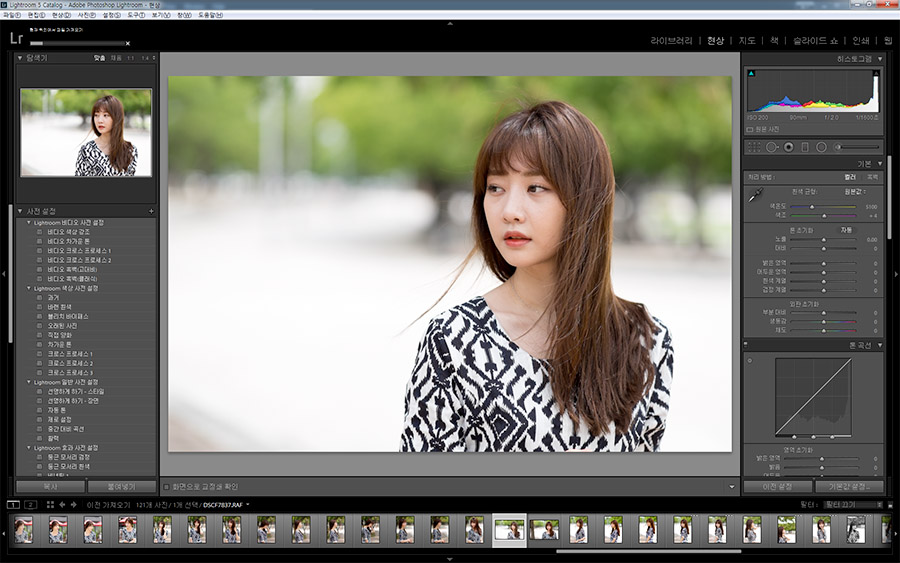
Task: Set Navigator zoom to Fill
Action: coord(116,58)
